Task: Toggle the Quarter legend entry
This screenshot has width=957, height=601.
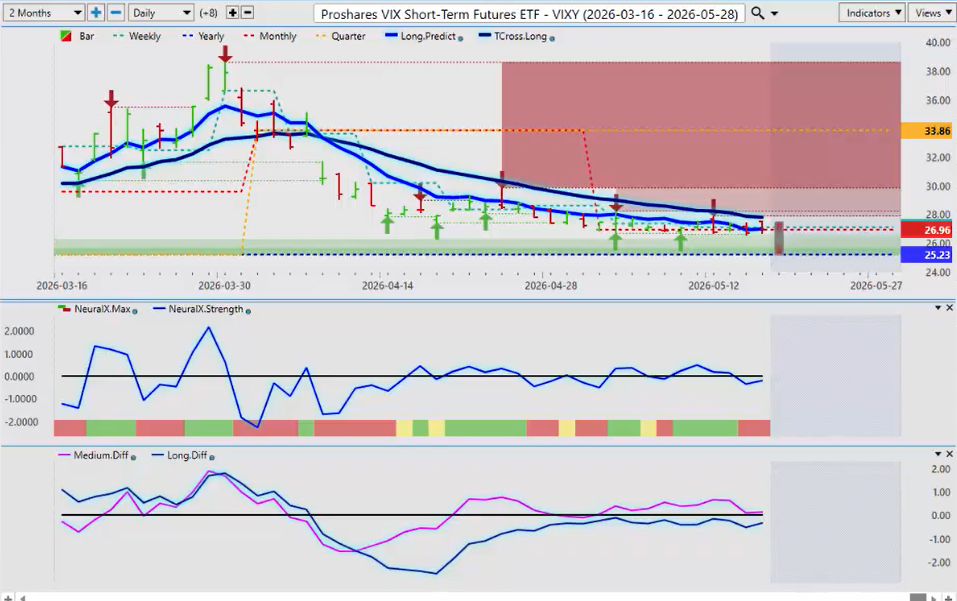Action: (341, 37)
